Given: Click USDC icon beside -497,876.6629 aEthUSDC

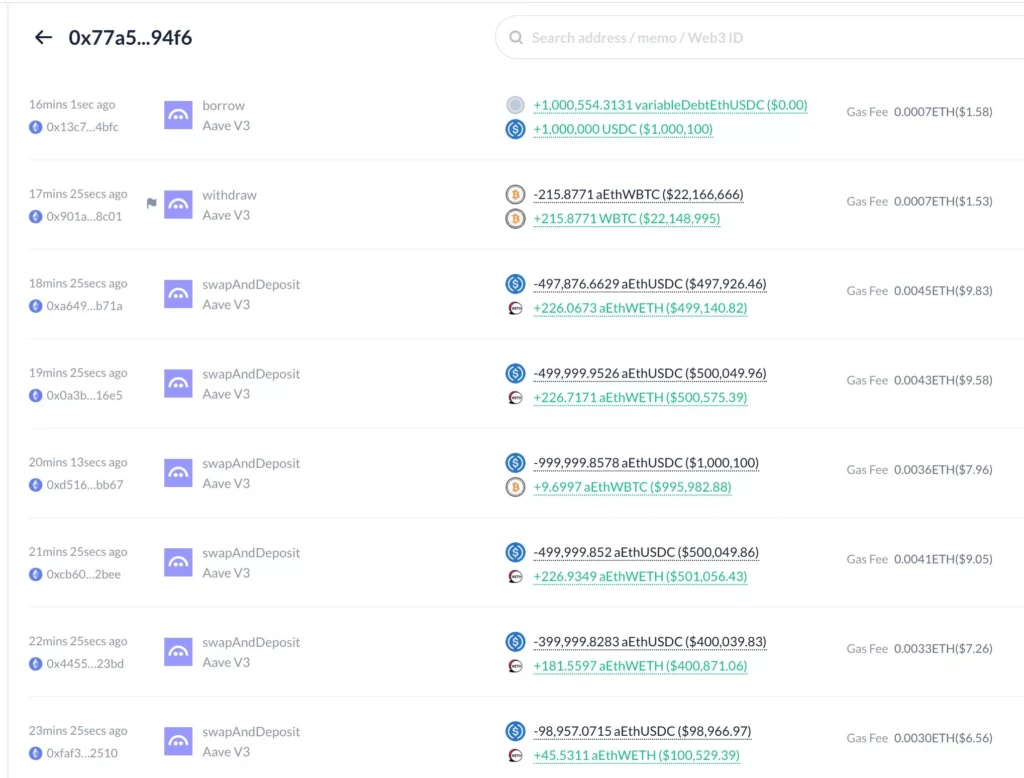Looking at the screenshot, I should coord(515,284).
